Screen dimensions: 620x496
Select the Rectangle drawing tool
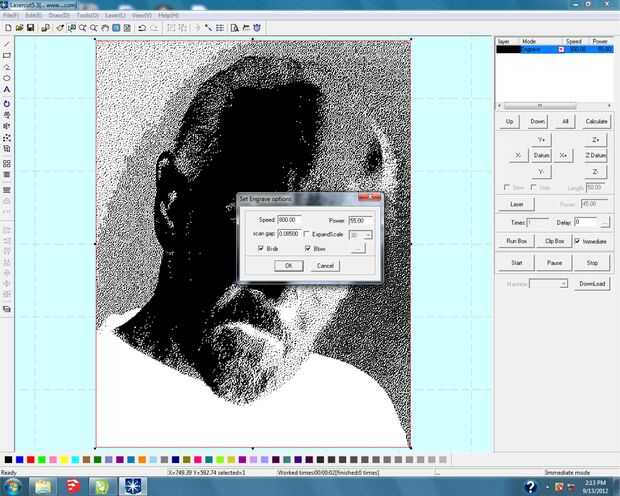click(x=7, y=55)
